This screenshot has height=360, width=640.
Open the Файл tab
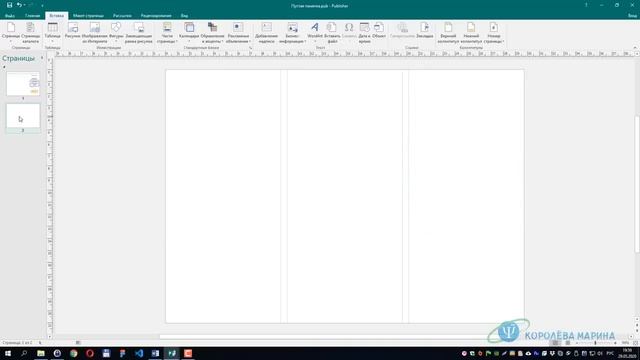(10, 16)
